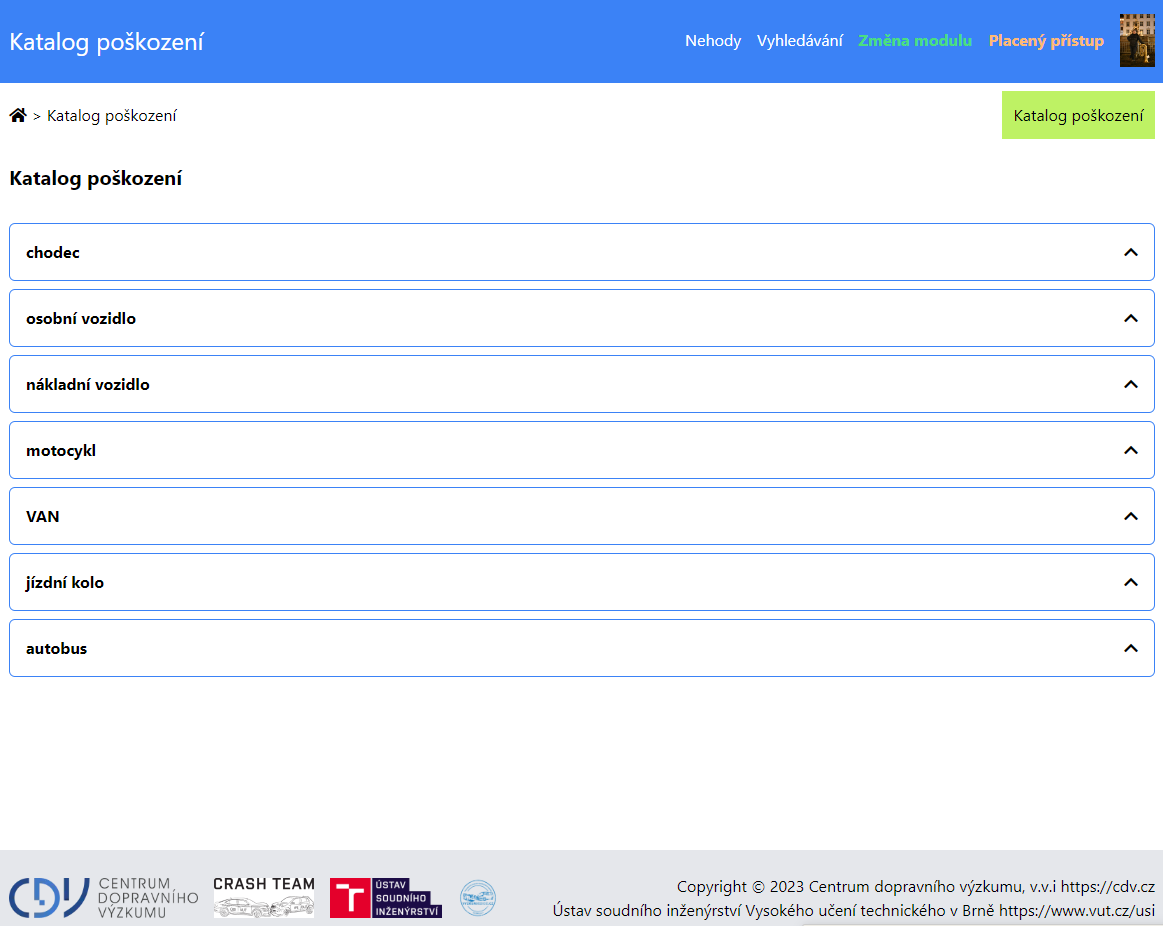The image size is (1163, 926).
Task: Click the VAN category label
Action: [x=42, y=516]
